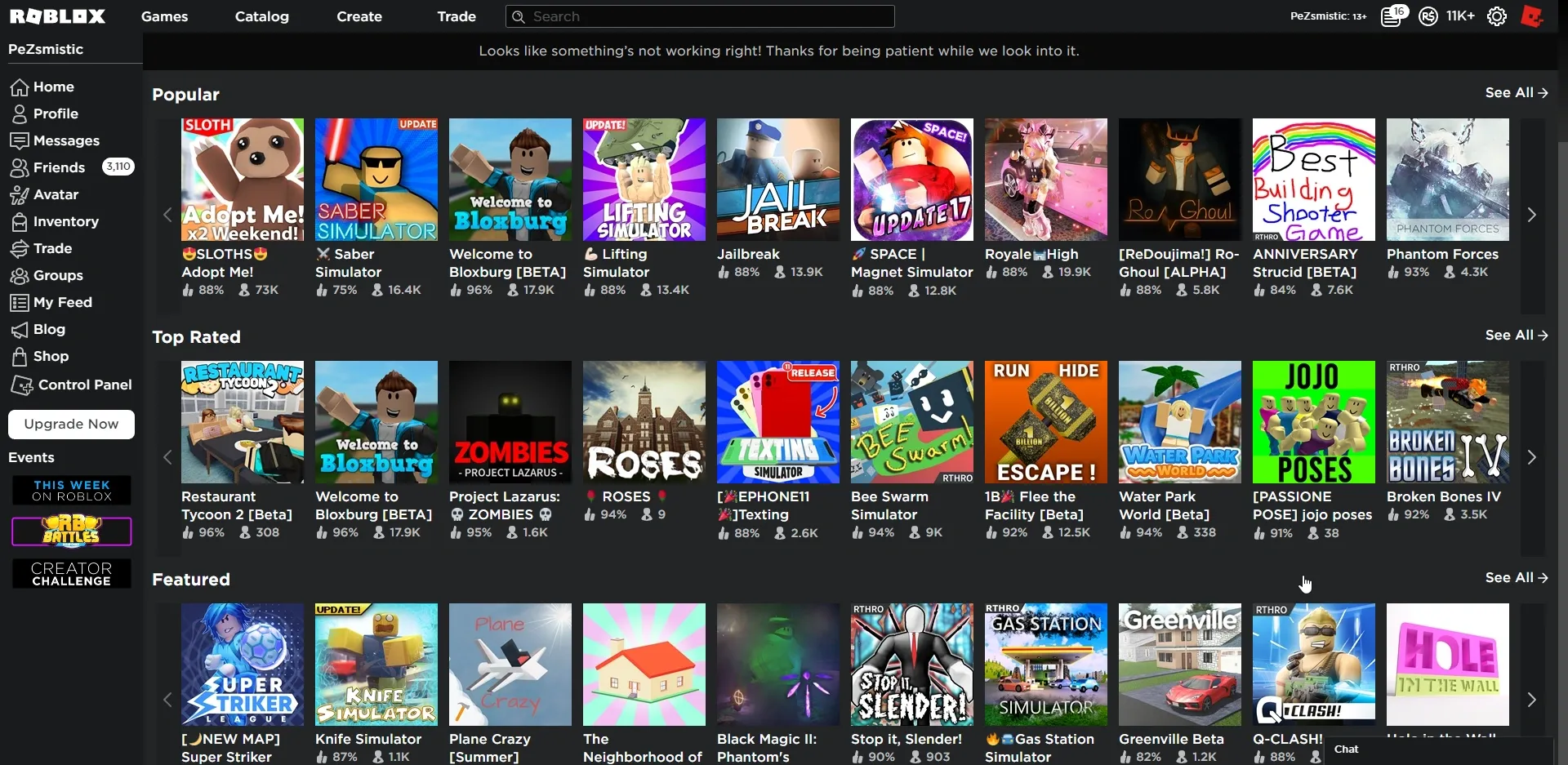The image size is (1568, 765).
Task: Open the RB Battles event banner
Action: [72, 531]
